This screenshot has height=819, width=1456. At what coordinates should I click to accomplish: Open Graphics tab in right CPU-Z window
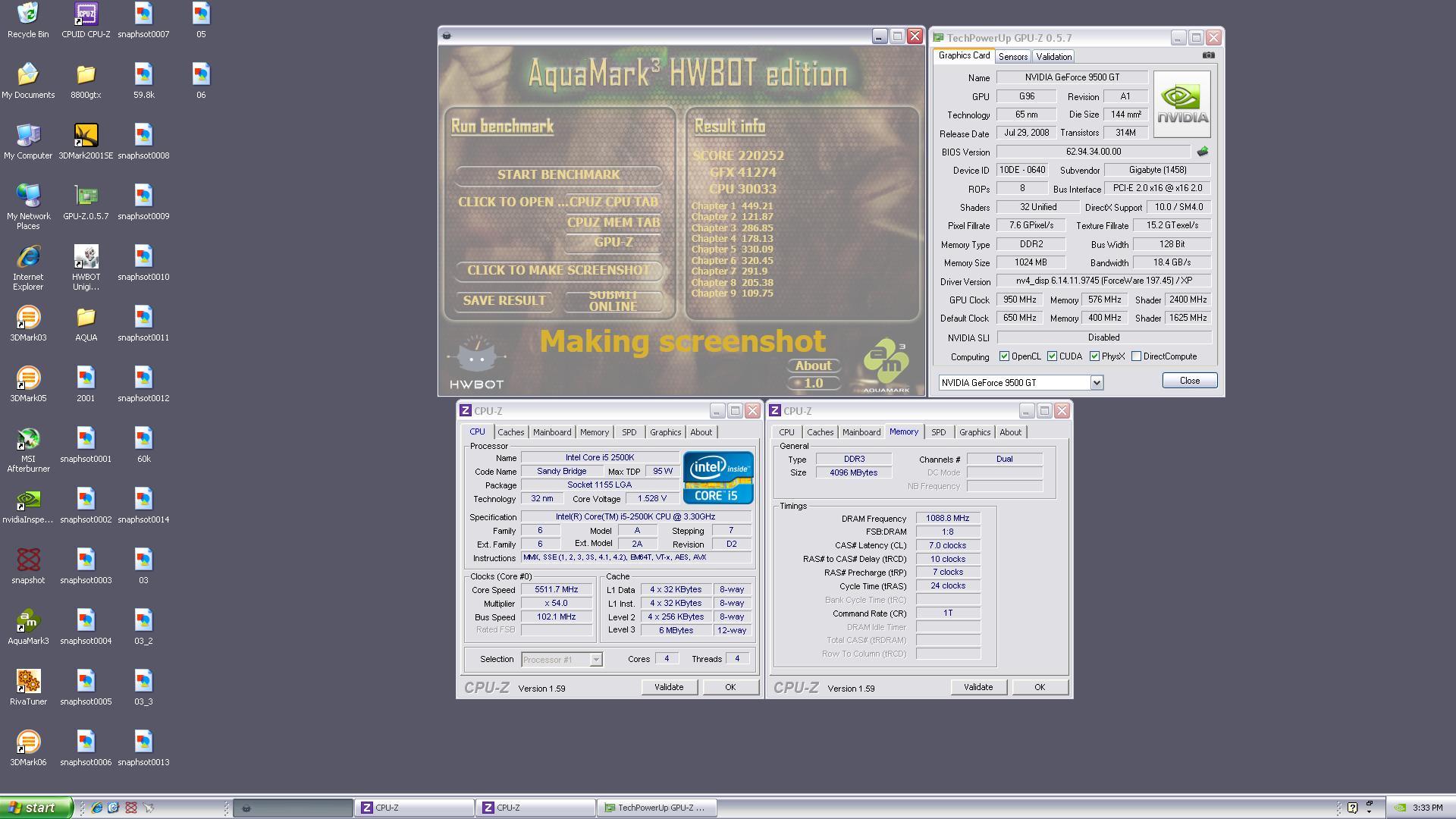coord(975,432)
